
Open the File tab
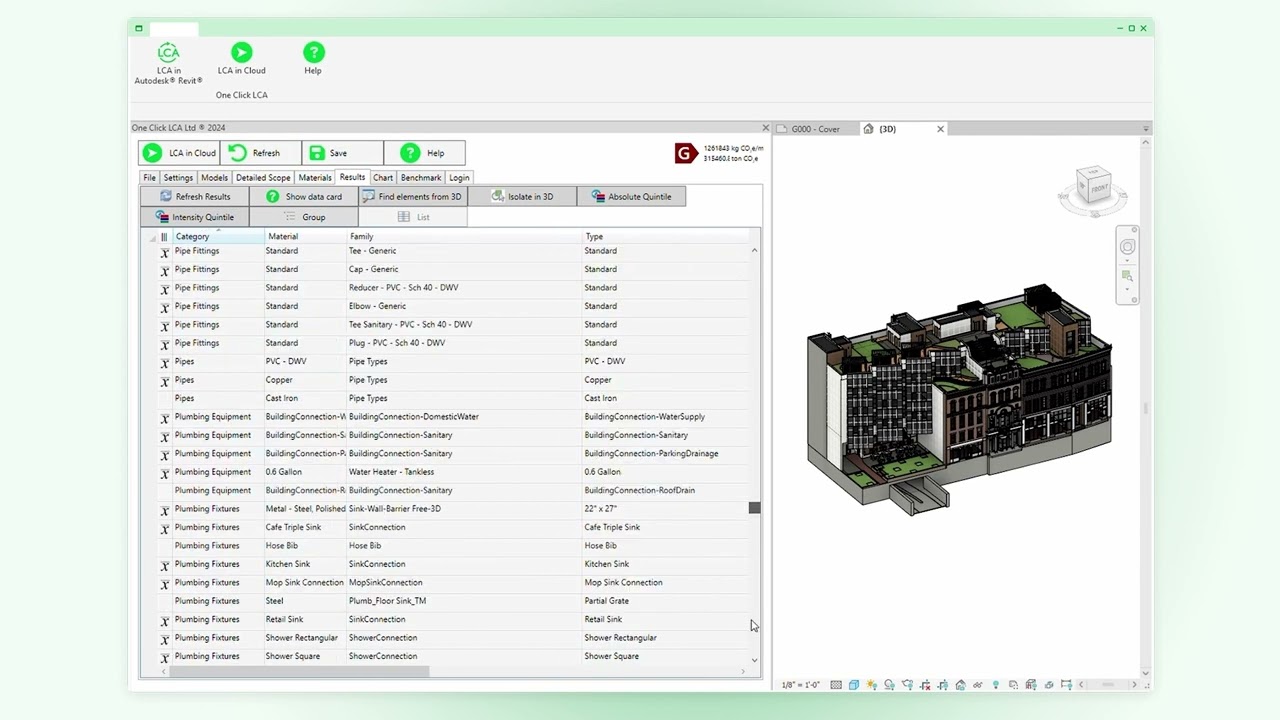149,177
